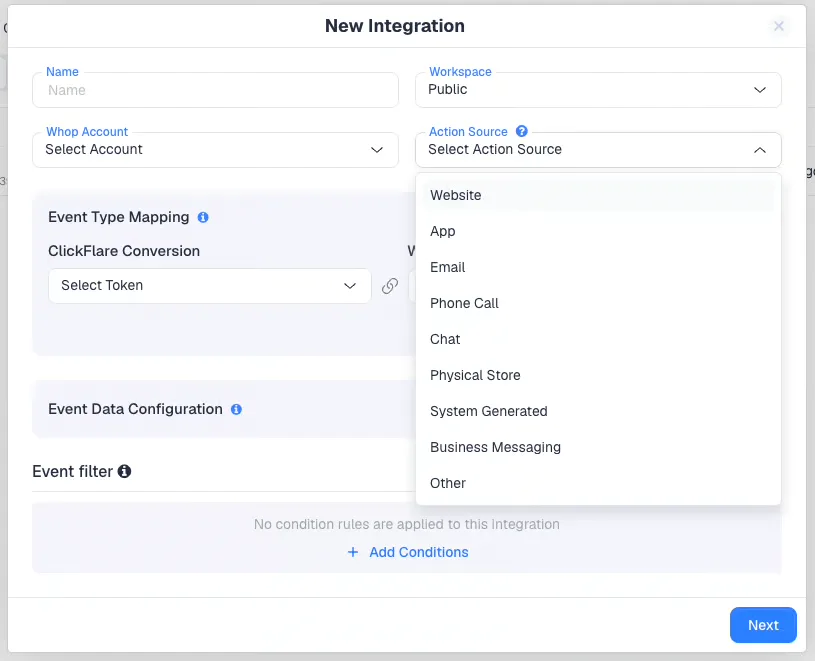Choose Website from the Action Source list
Image resolution: width=815 pixels, height=661 pixels.
pyautogui.click(x=598, y=195)
